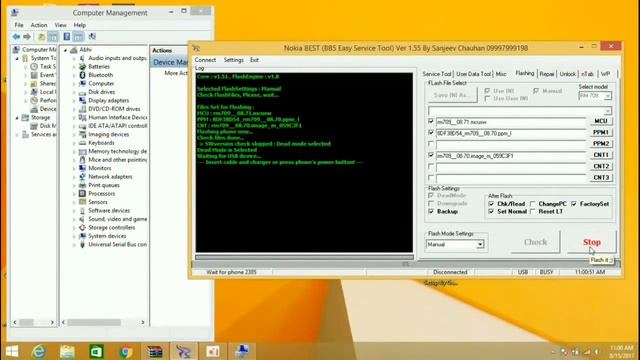Screen dimensions: 640x360
Task: Expand the Human Interface Devices node
Action: click(x=74, y=118)
